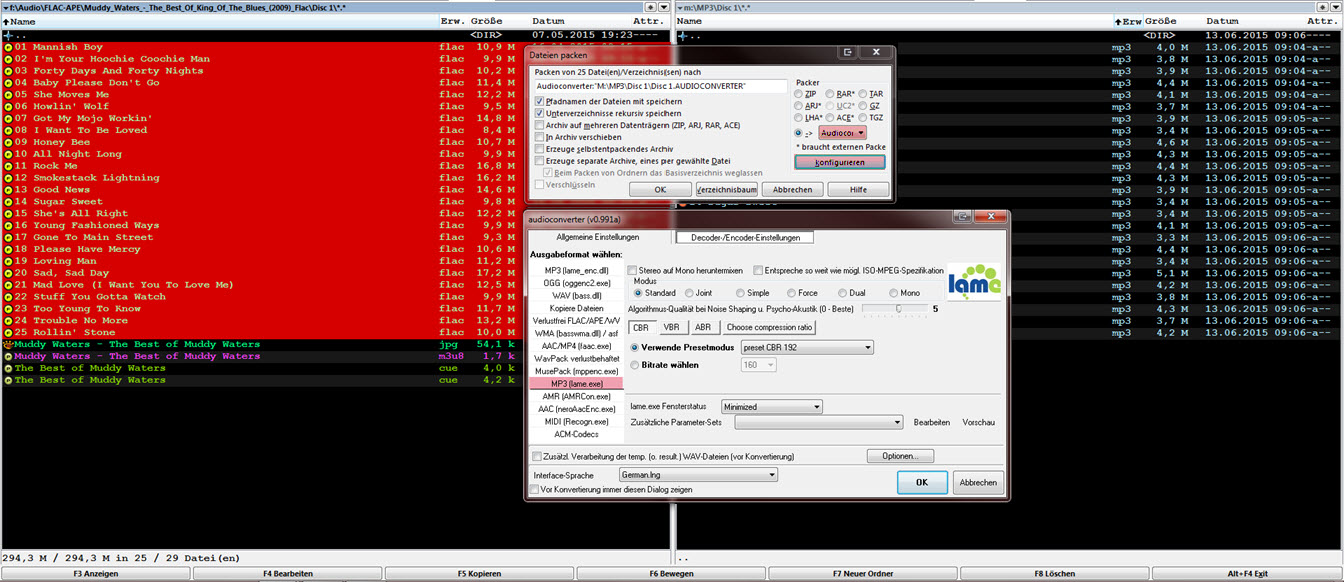Click the restore icon in audioconverter title bar
Screen dimensions: 1344x582
[x=963, y=216]
